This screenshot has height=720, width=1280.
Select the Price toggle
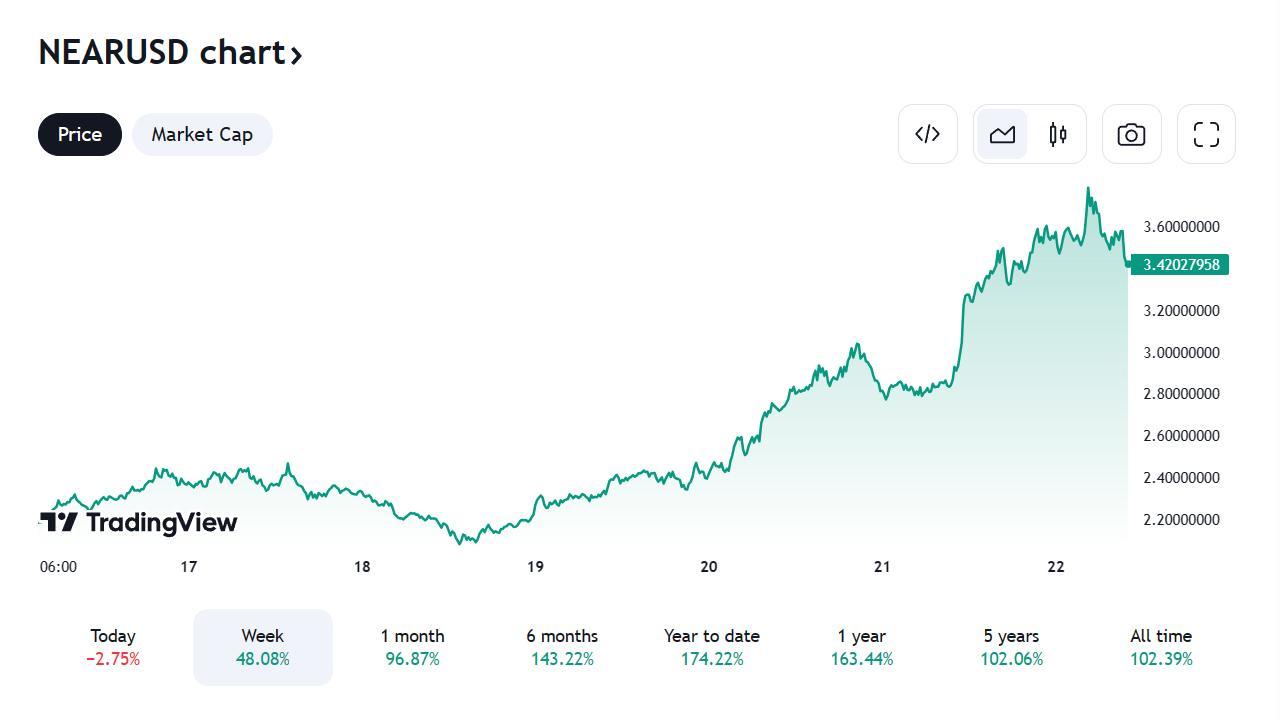tap(80, 134)
